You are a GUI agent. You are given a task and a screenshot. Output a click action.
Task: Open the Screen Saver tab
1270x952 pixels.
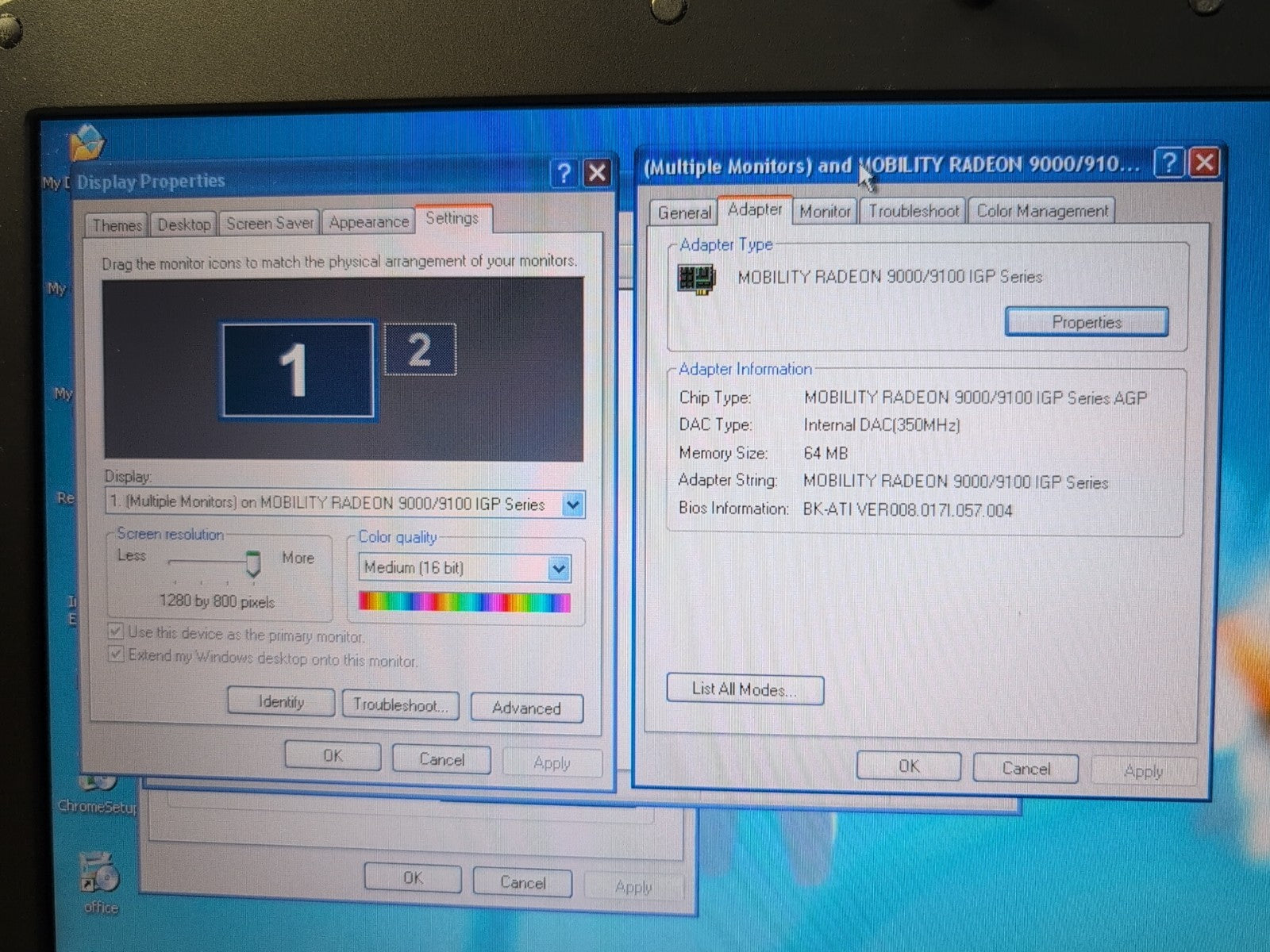(270, 224)
